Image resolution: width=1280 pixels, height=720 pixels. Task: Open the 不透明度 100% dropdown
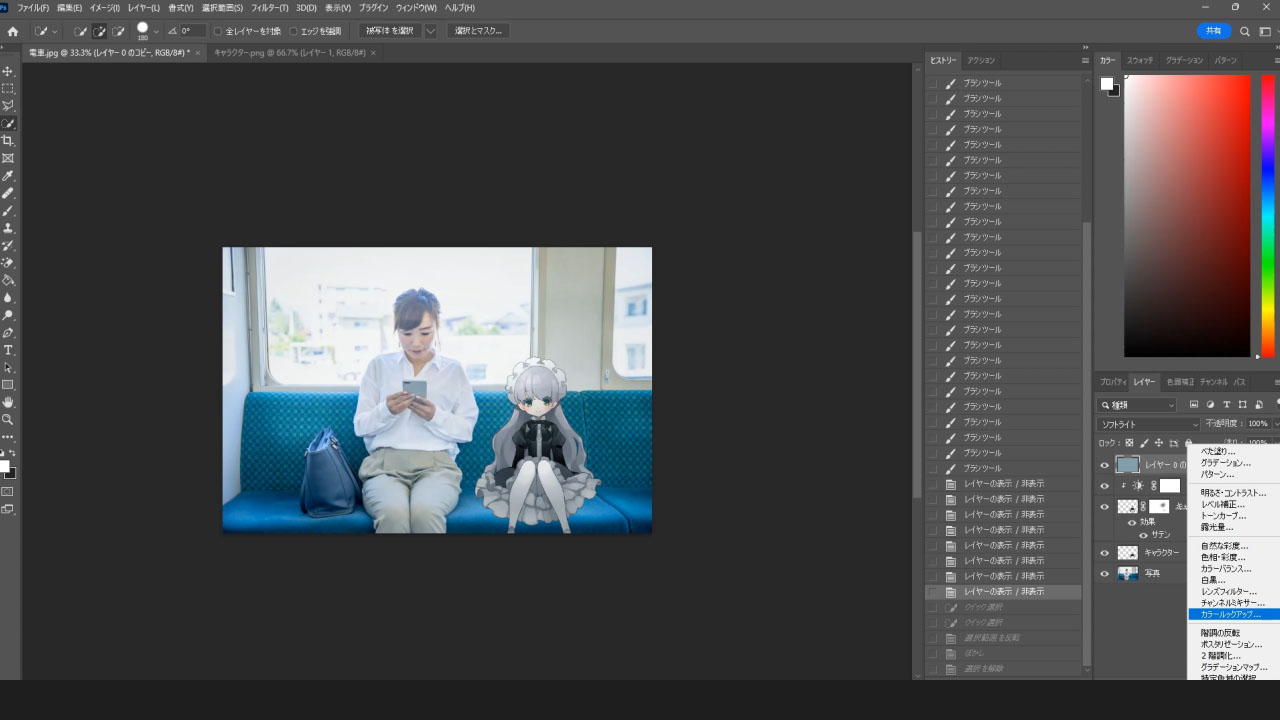[1275, 424]
